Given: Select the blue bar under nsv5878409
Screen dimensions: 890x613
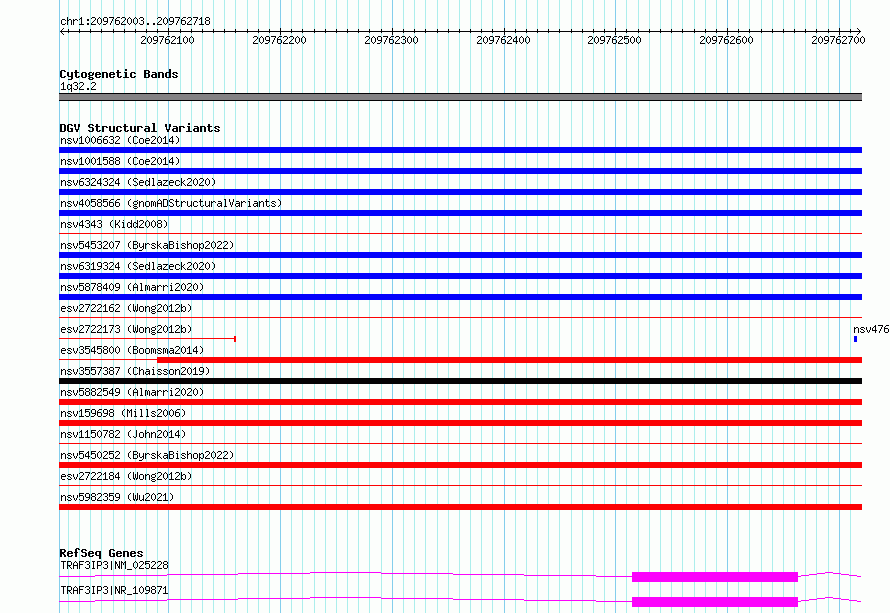Looking at the screenshot, I should click(x=460, y=297).
